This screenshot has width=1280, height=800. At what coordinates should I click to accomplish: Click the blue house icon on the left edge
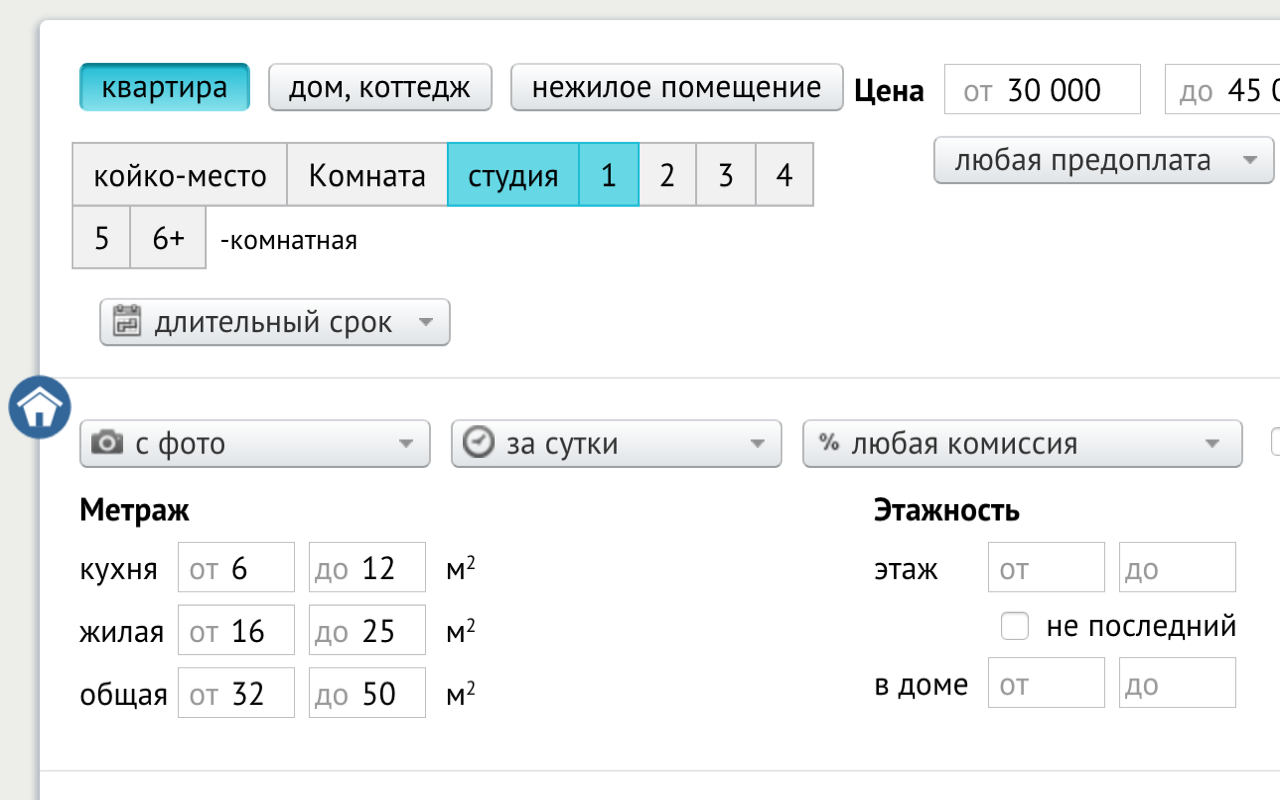pos(38,407)
